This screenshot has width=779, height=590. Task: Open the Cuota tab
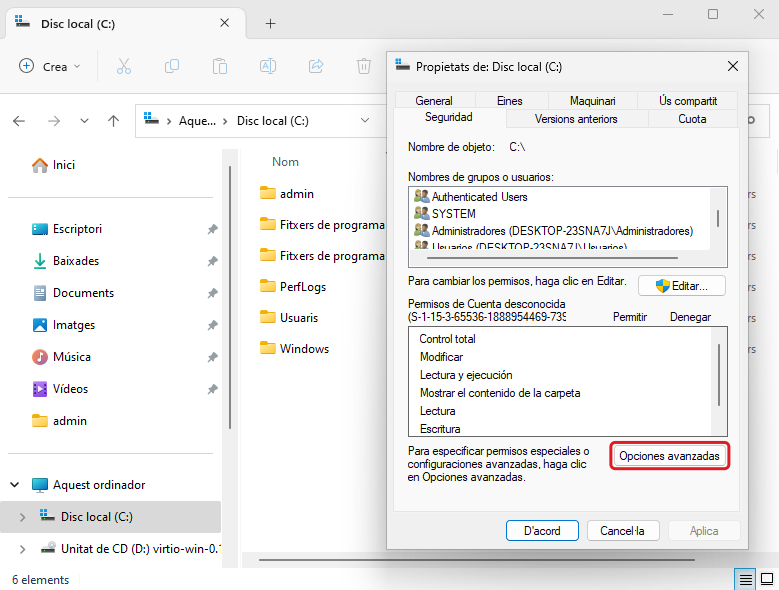[692, 119]
